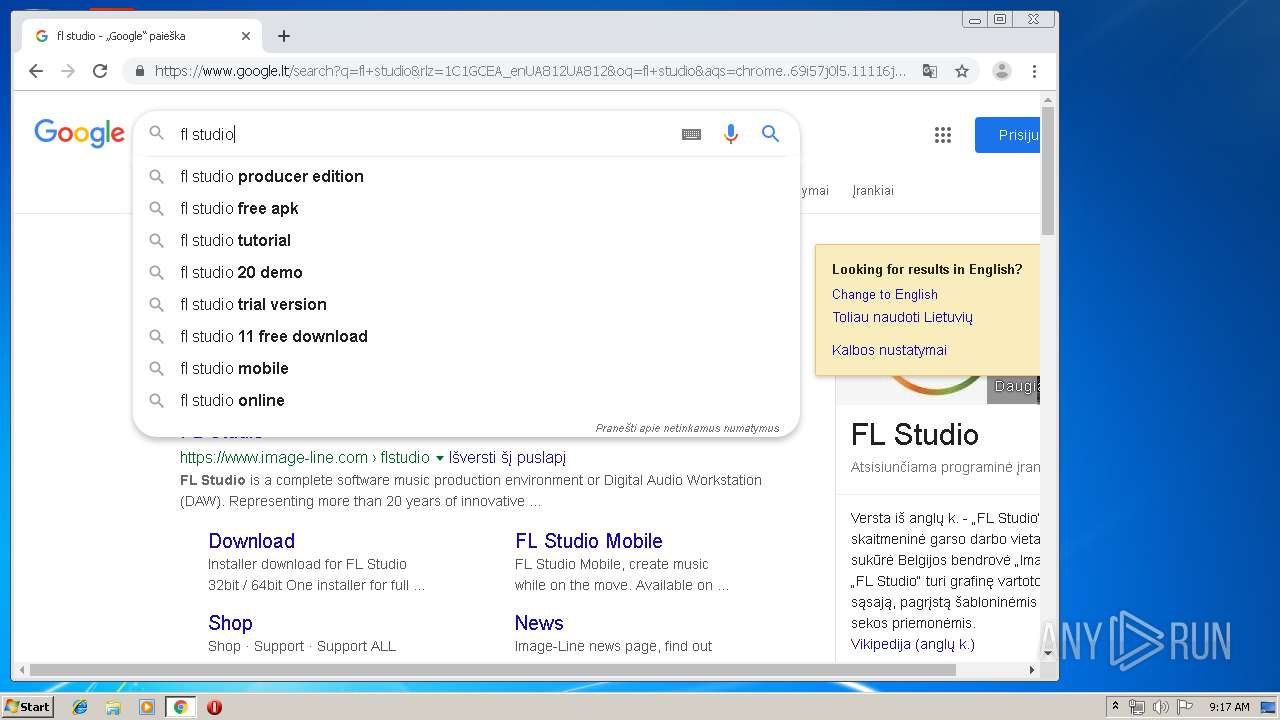Open the red Opera icon in taskbar
This screenshot has height=720, width=1280.
pos(214,707)
